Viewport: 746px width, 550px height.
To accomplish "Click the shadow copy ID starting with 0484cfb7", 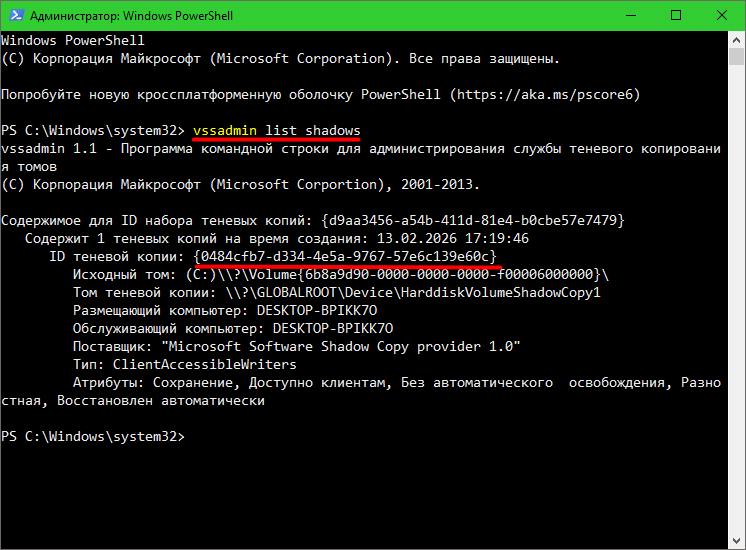I will [346, 256].
